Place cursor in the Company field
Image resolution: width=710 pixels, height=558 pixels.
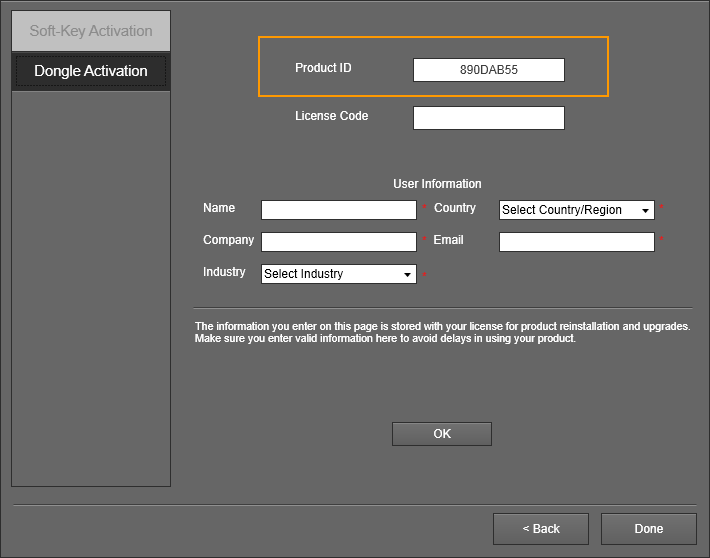pyautogui.click(x=338, y=242)
